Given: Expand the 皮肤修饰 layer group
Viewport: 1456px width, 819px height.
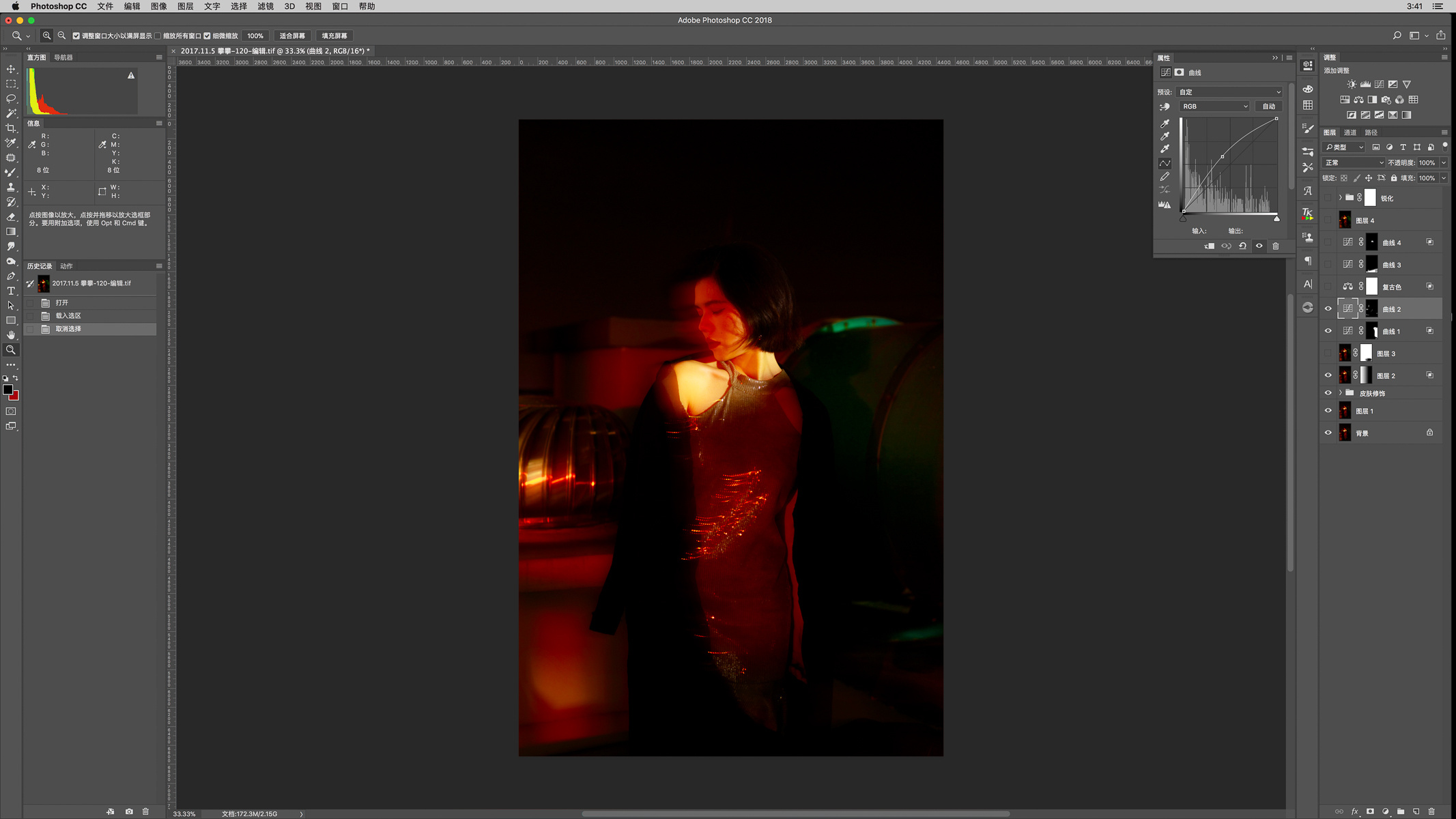Looking at the screenshot, I should pyautogui.click(x=1340, y=393).
